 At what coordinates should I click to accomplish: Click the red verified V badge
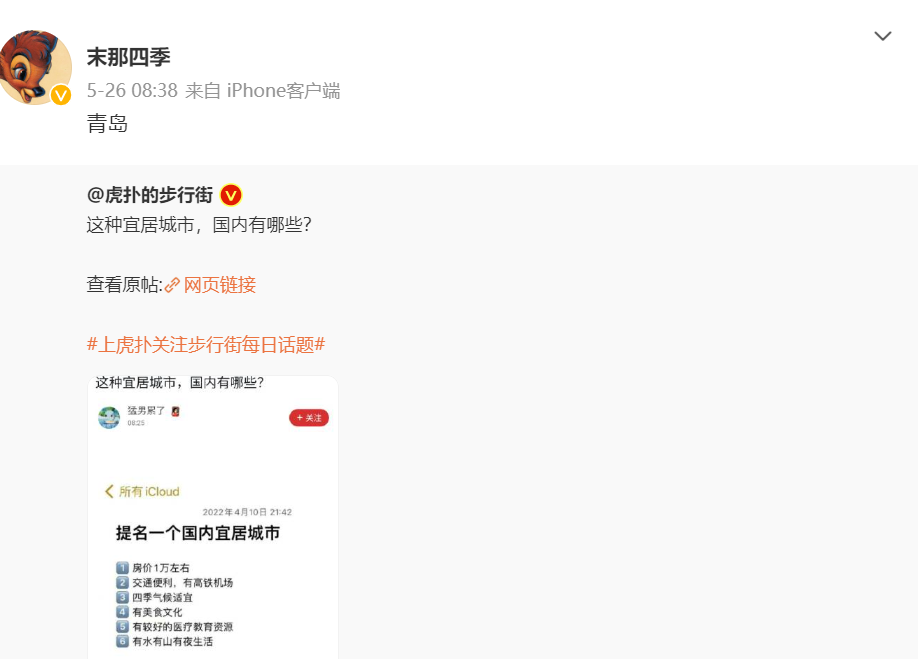(231, 195)
